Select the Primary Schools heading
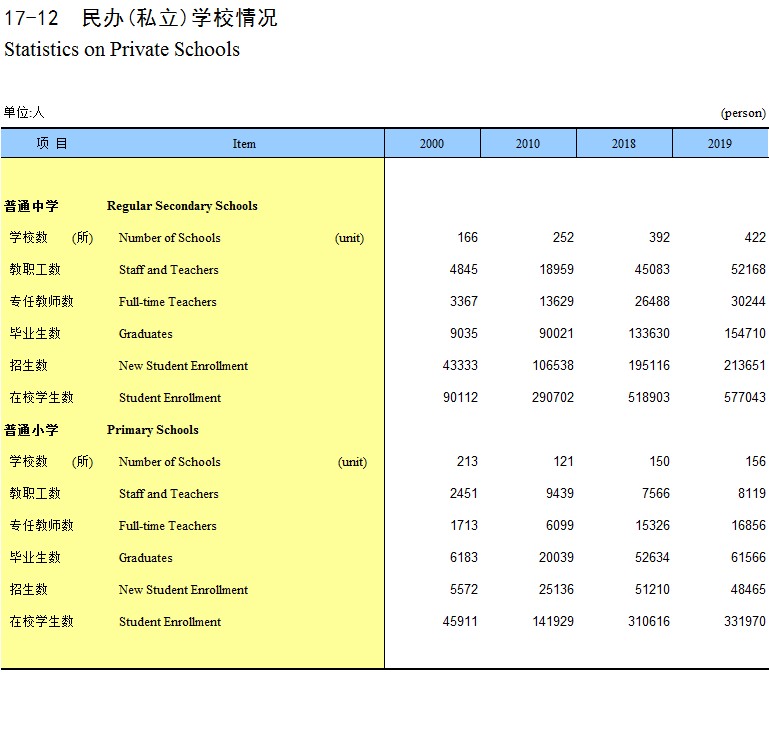769x734 pixels. click(153, 430)
